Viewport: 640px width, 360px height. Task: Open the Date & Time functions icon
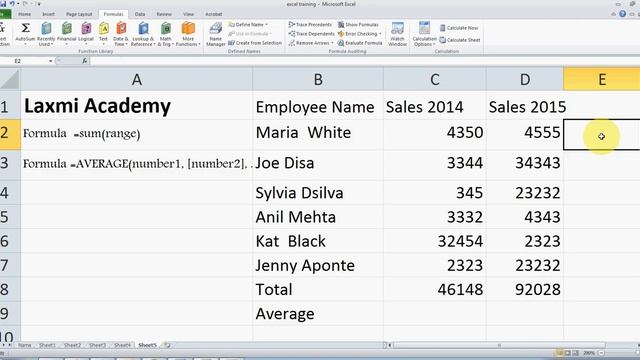tap(121, 29)
